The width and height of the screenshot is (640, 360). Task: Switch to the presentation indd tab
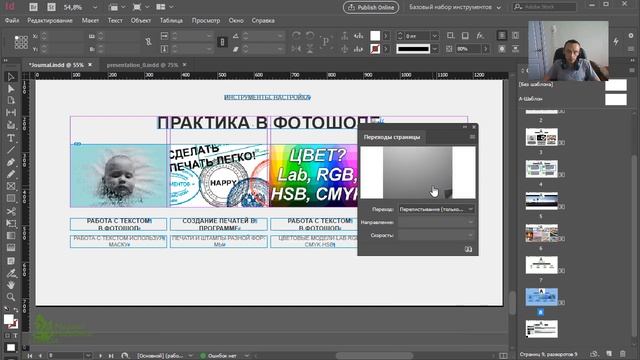(142, 65)
